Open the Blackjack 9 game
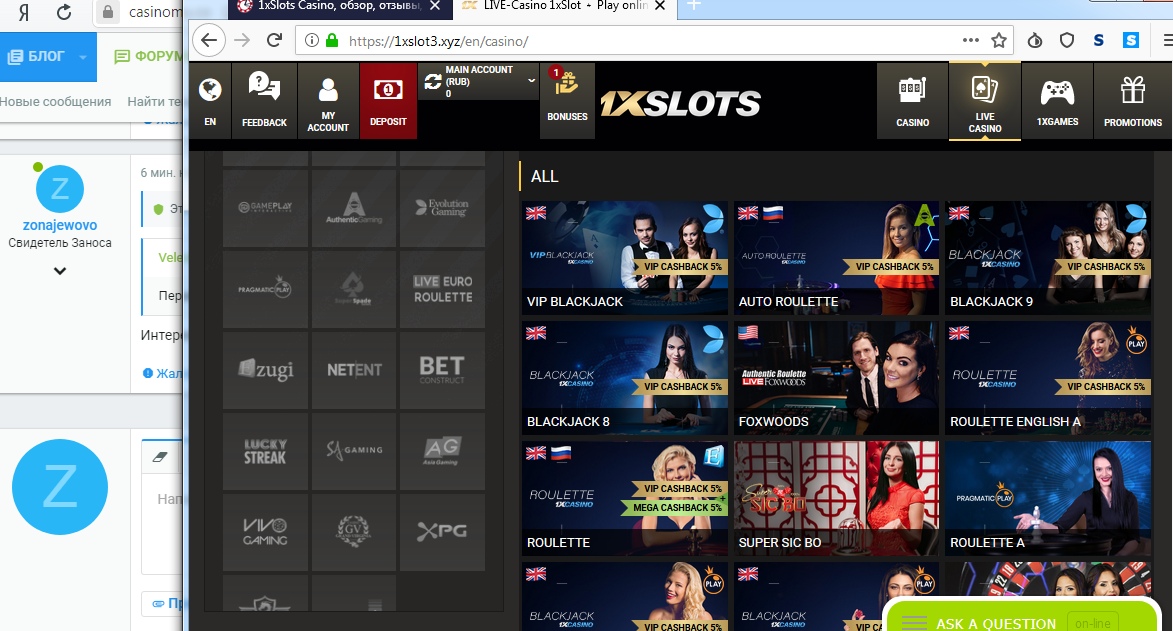Viewport: 1173px width, 631px height. [x=1048, y=257]
